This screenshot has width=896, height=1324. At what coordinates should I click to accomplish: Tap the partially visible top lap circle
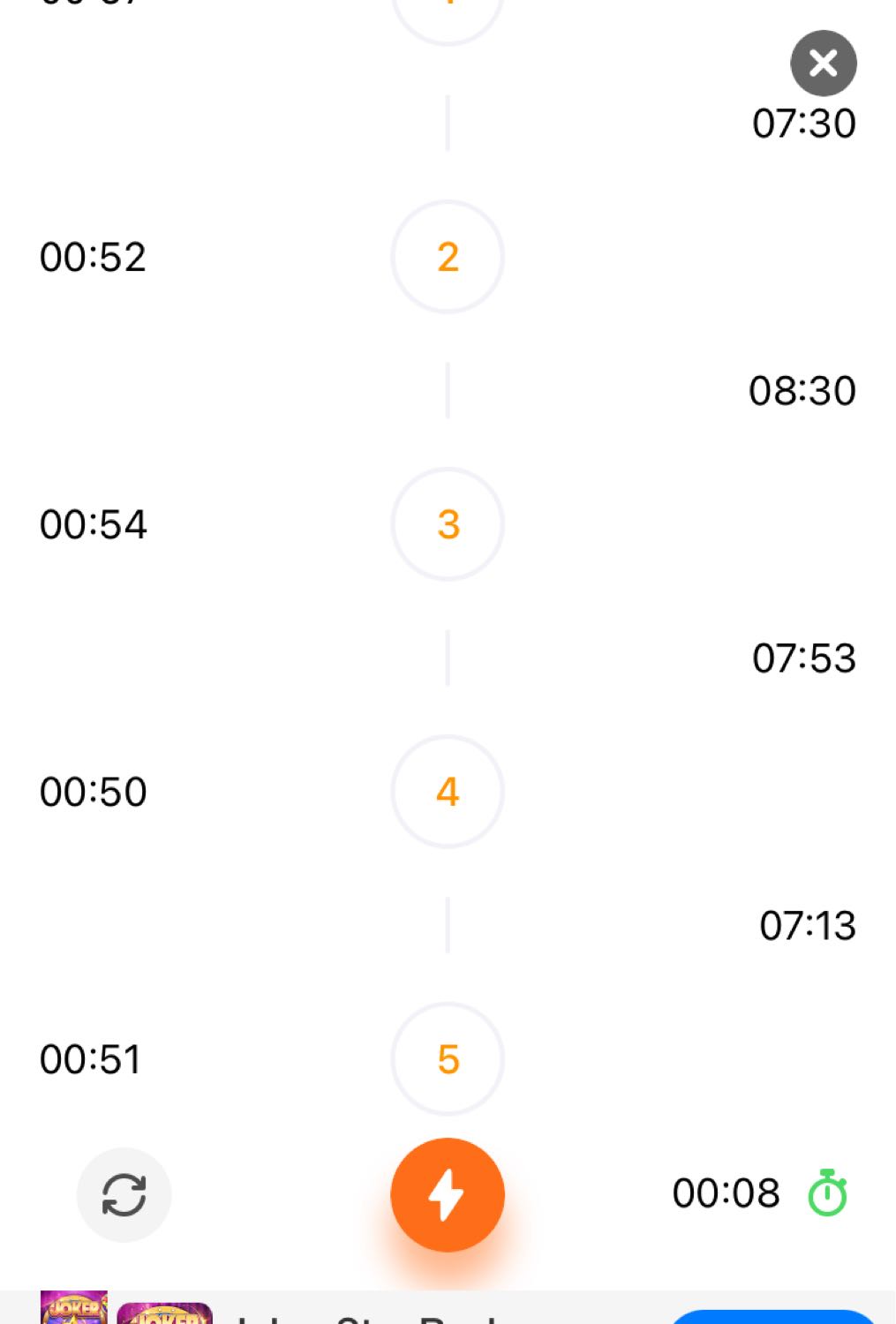[448, 18]
